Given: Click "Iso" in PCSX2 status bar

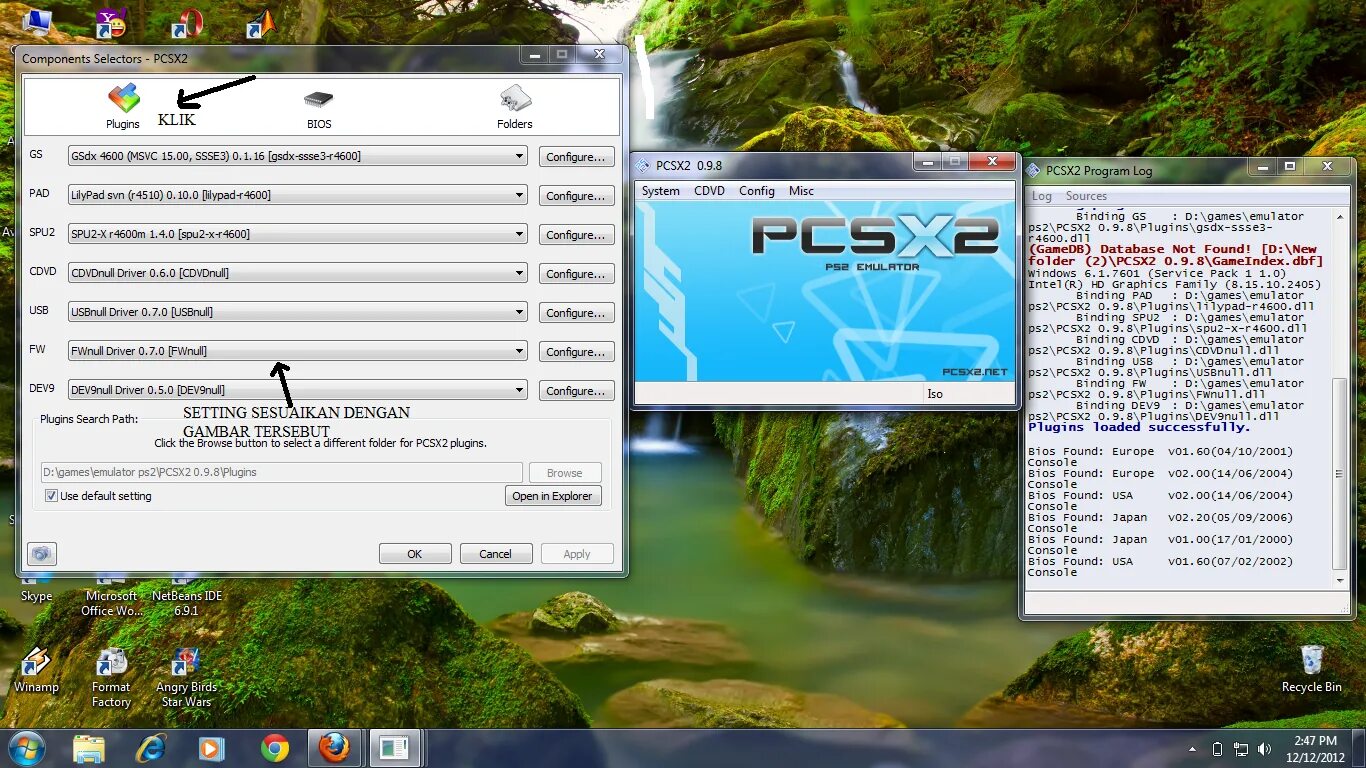Looking at the screenshot, I should (x=935, y=394).
